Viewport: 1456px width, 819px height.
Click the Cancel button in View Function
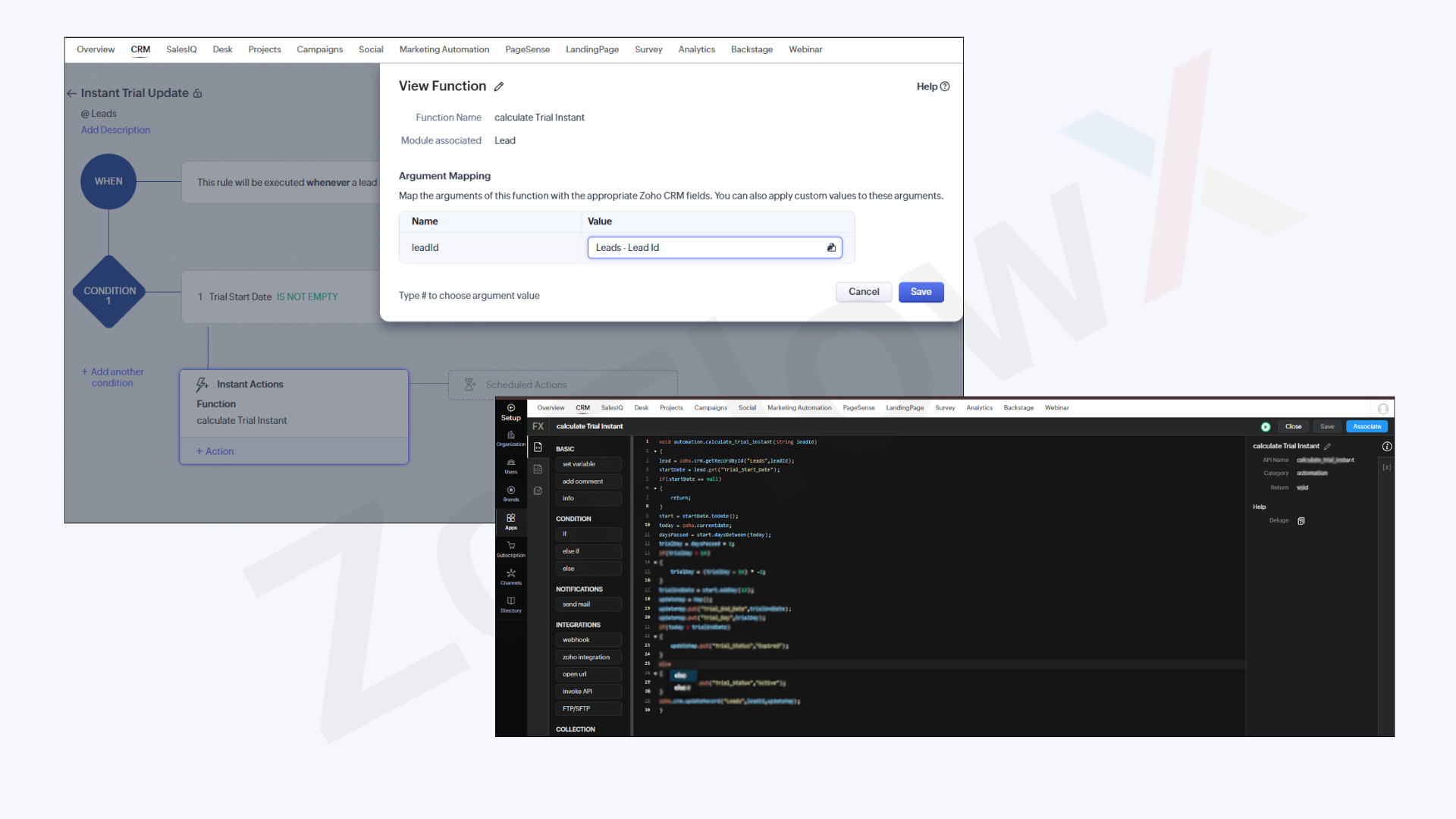point(863,292)
